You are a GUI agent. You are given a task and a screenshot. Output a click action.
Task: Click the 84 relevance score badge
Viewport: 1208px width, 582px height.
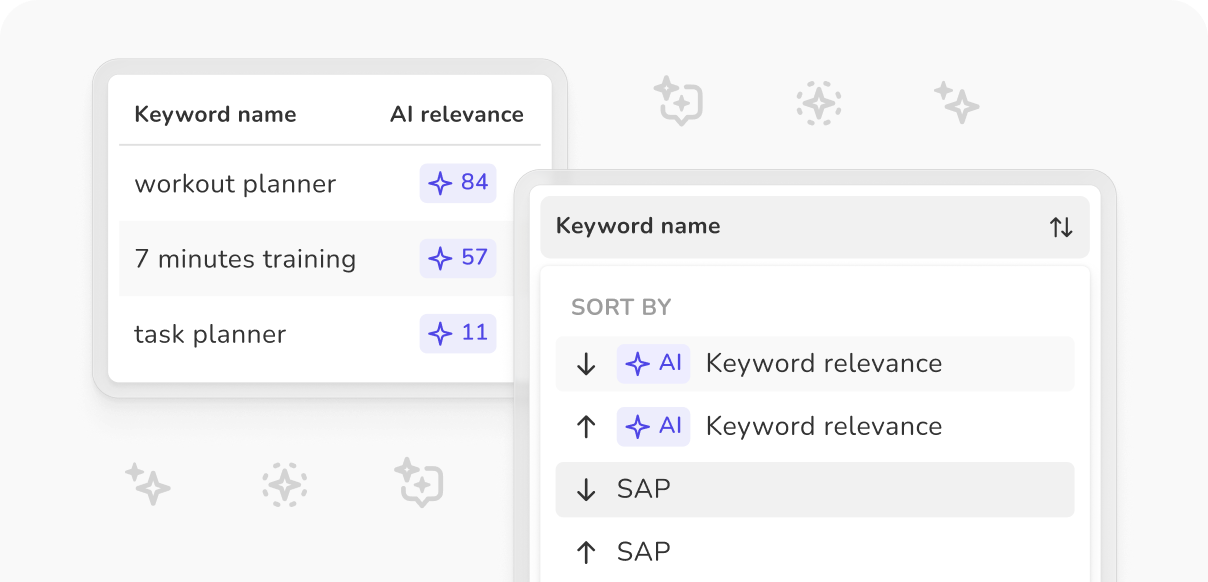click(457, 183)
